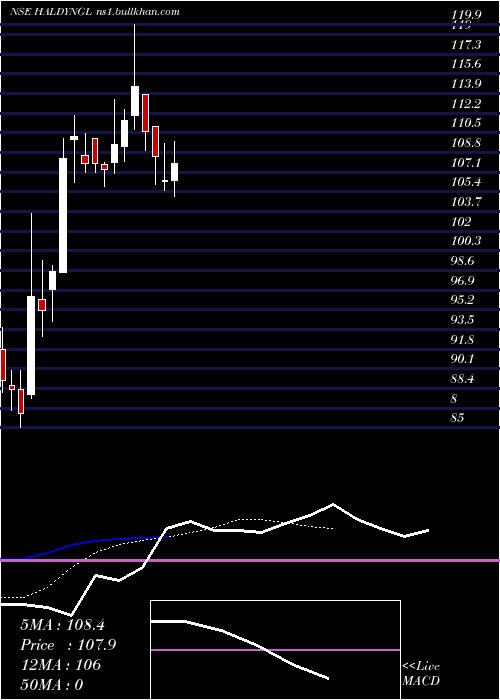This screenshot has width=500, height=700.
Task: Click the 119.9 top price axis label
Action: (466, 15)
